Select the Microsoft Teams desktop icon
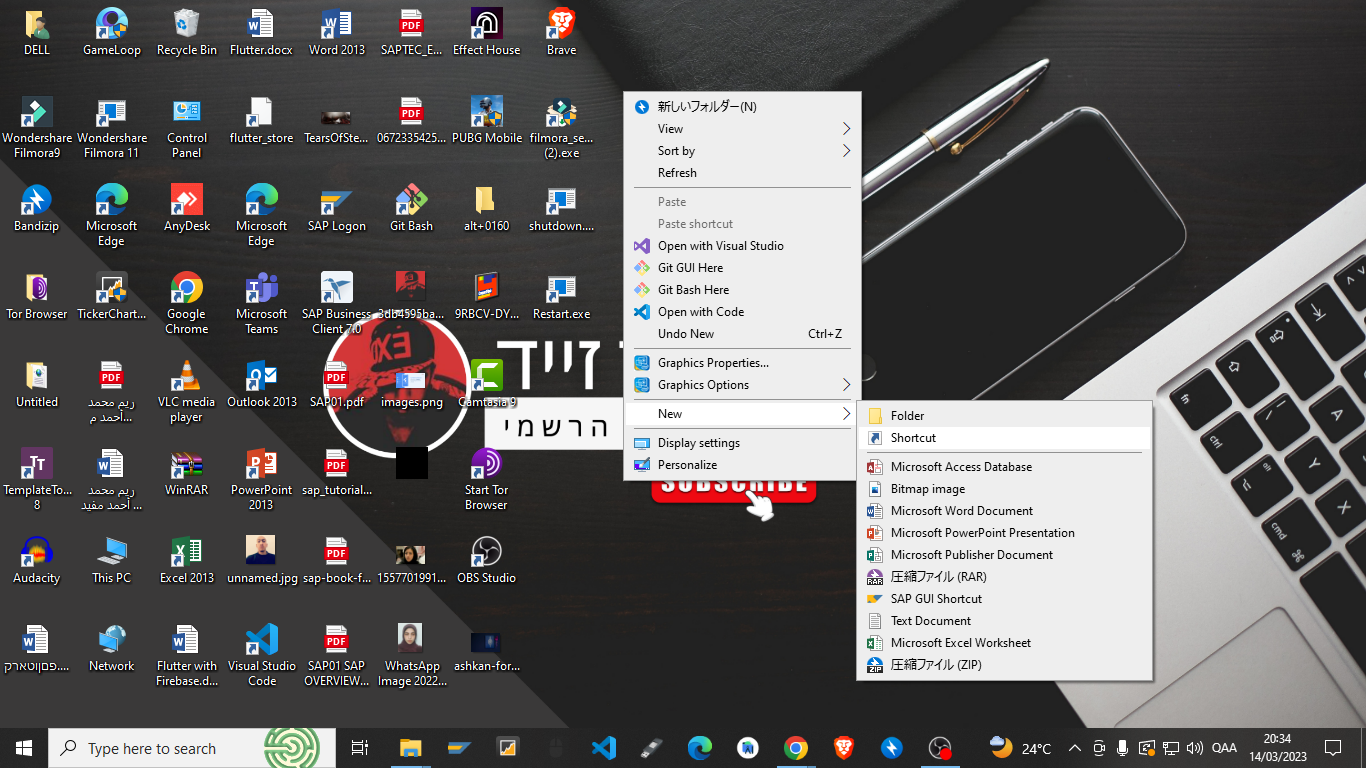1366x768 pixels. coord(261,303)
